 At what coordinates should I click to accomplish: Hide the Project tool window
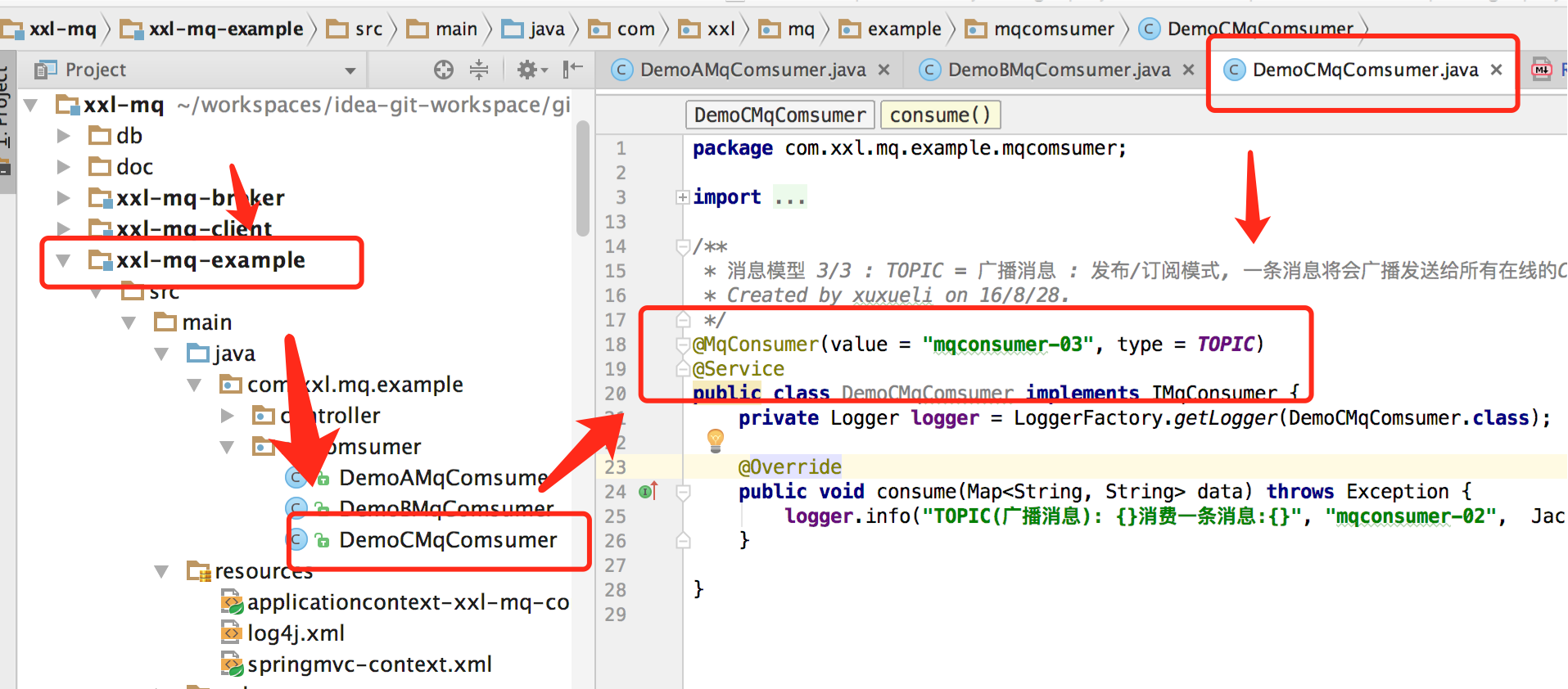(572, 70)
